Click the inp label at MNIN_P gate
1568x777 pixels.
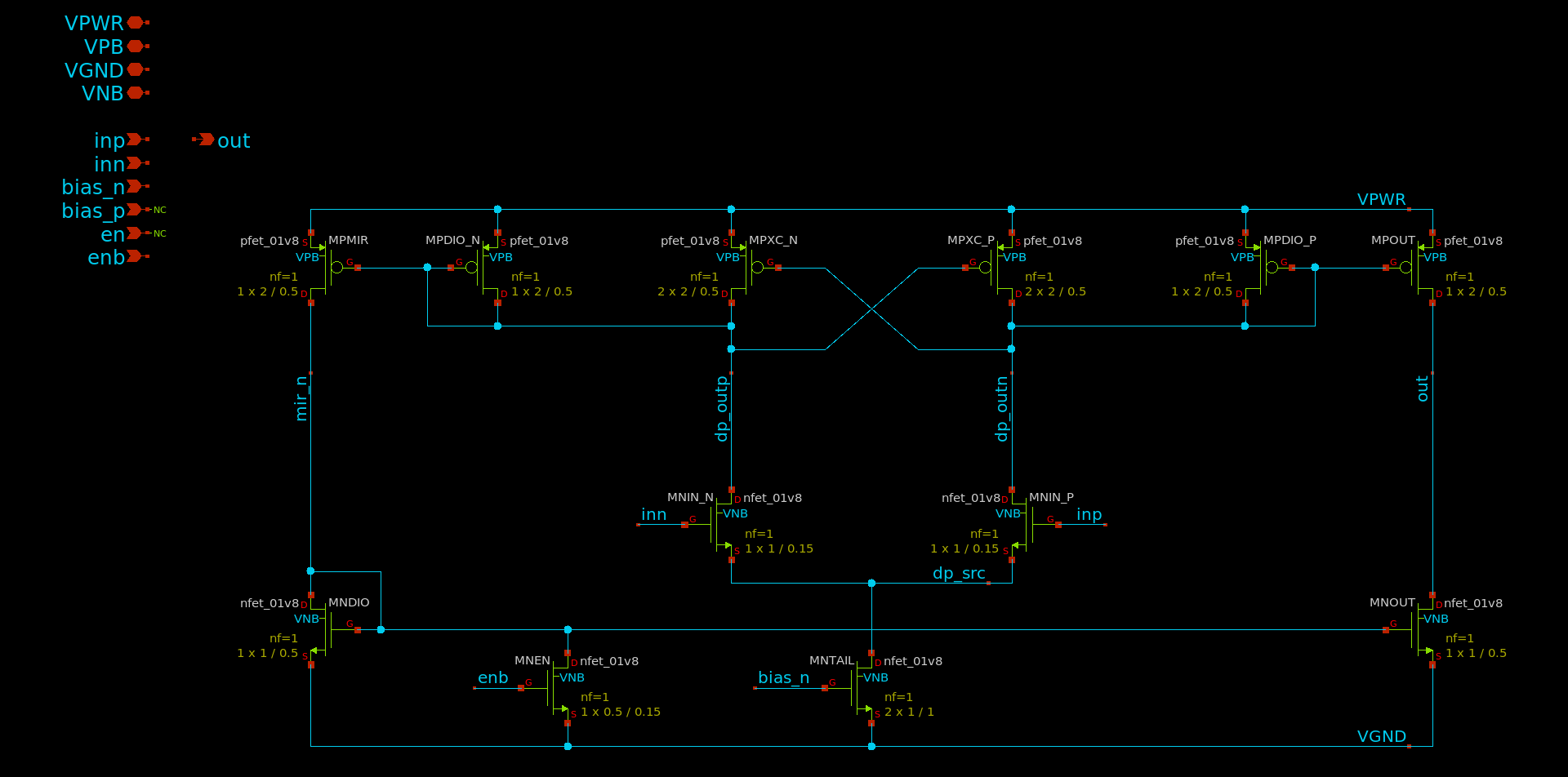pyautogui.click(x=1089, y=514)
